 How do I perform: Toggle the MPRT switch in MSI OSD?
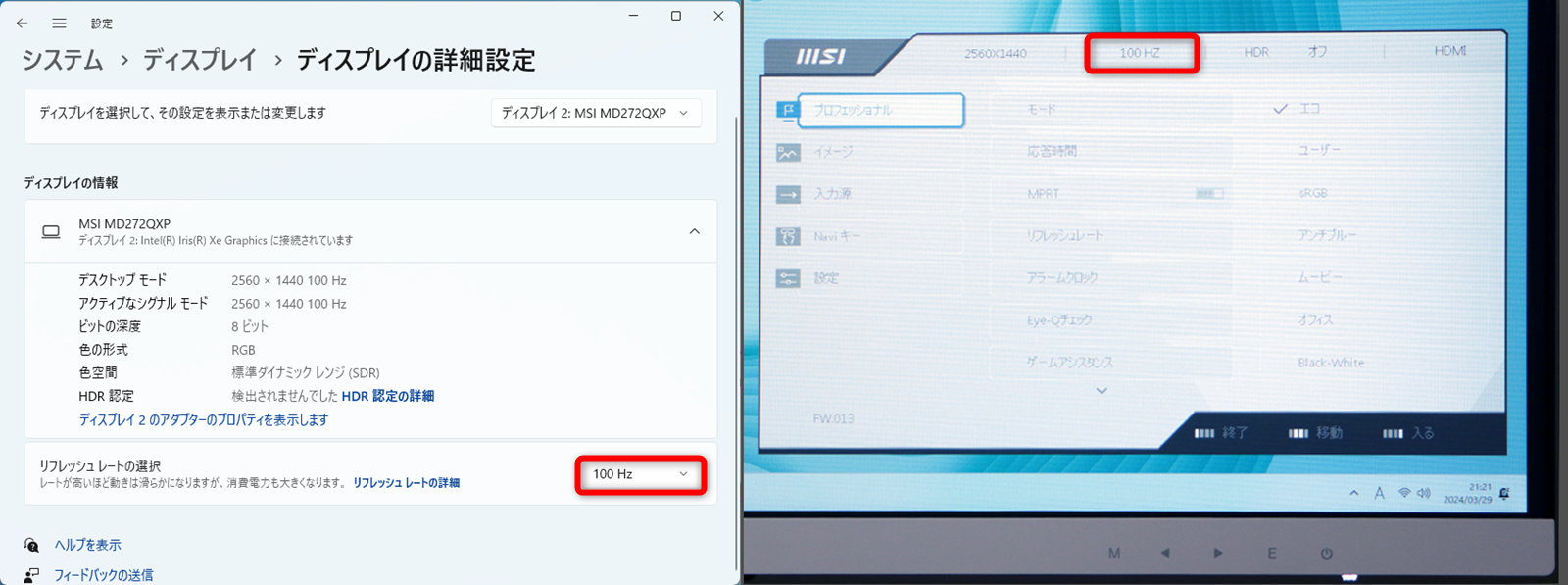[x=1209, y=194]
